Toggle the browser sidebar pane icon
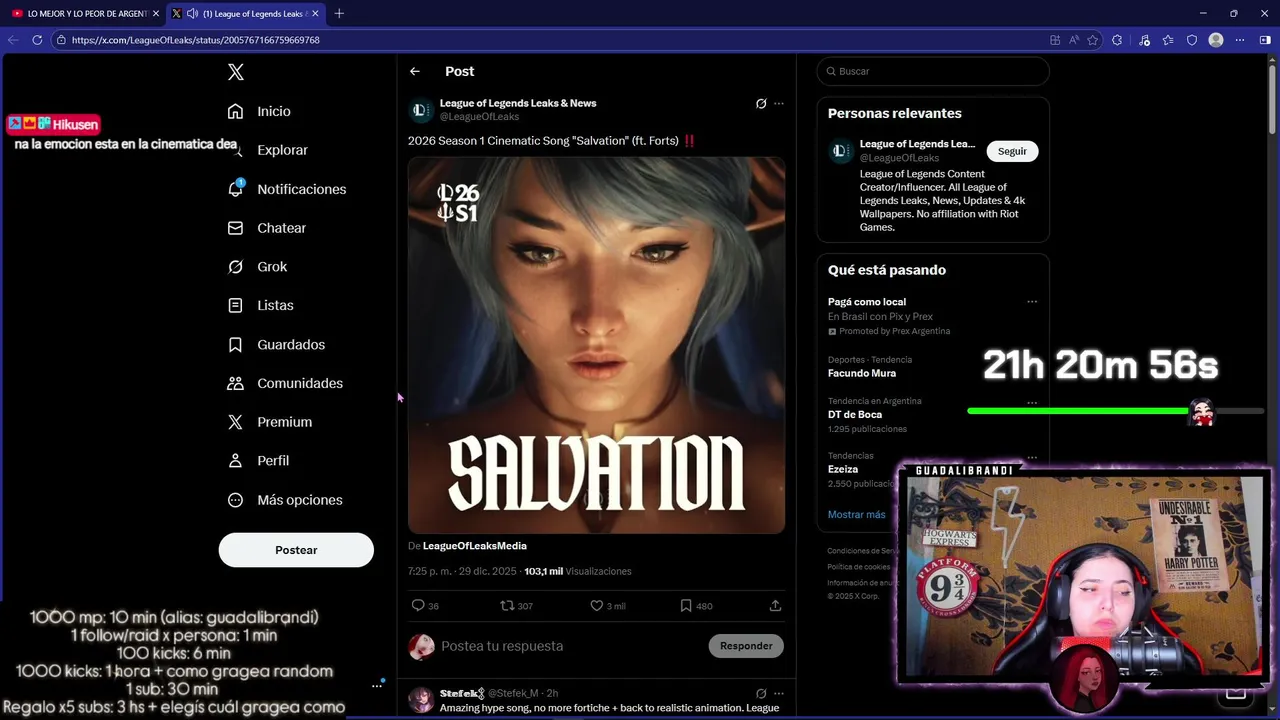 pyautogui.click(x=1265, y=40)
